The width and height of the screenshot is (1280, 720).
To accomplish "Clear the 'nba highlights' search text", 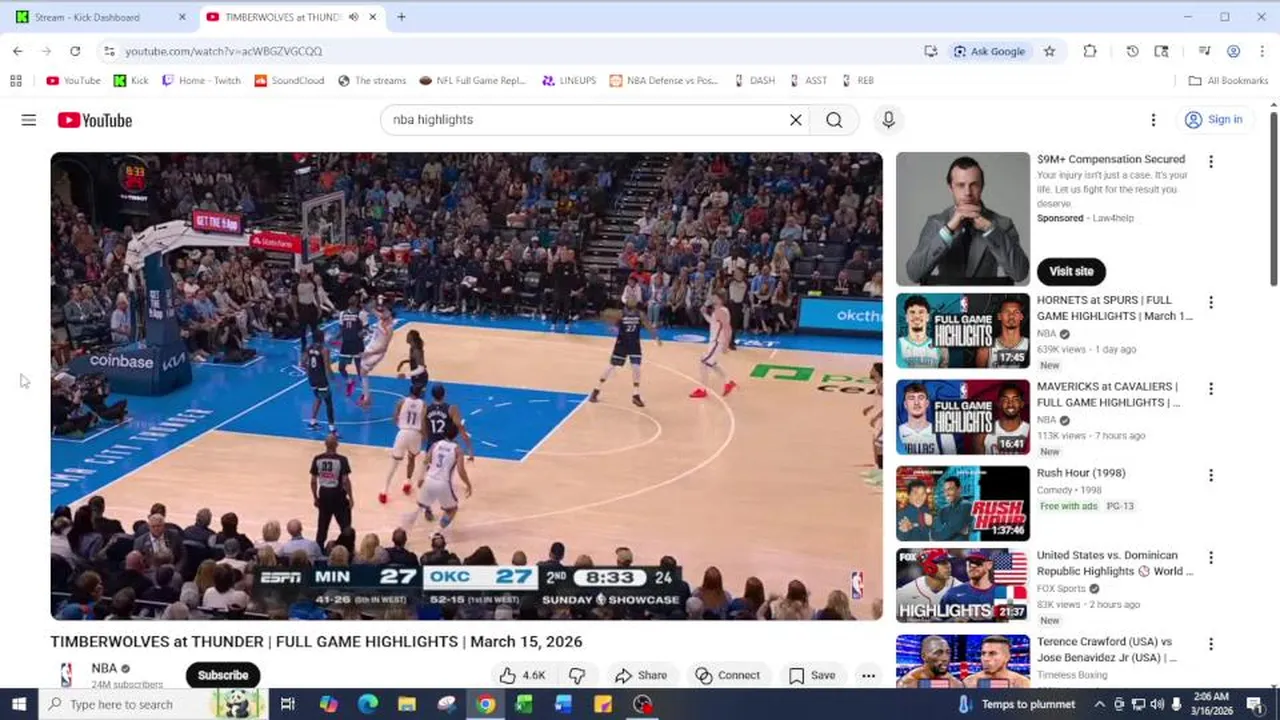I will coord(796,120).
